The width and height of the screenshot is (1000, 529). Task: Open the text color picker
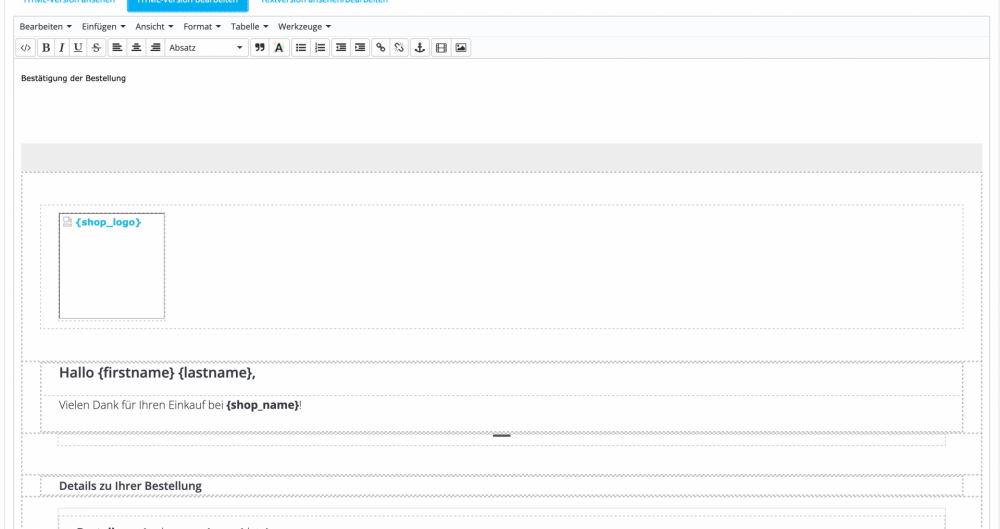point(279,48)
